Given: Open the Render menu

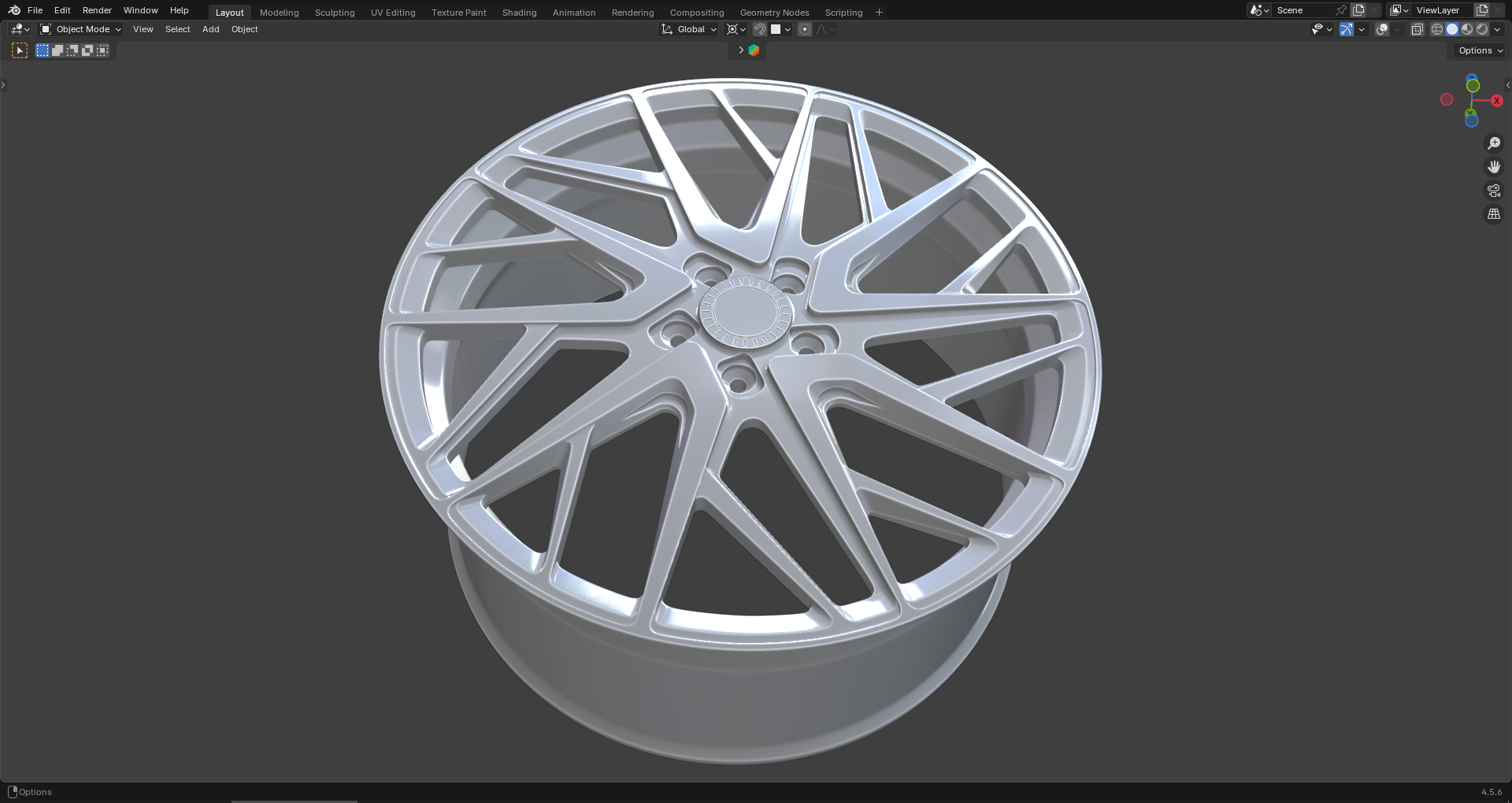Looking at the screenshot, I should pyautogui.click(x=97, y=10).
